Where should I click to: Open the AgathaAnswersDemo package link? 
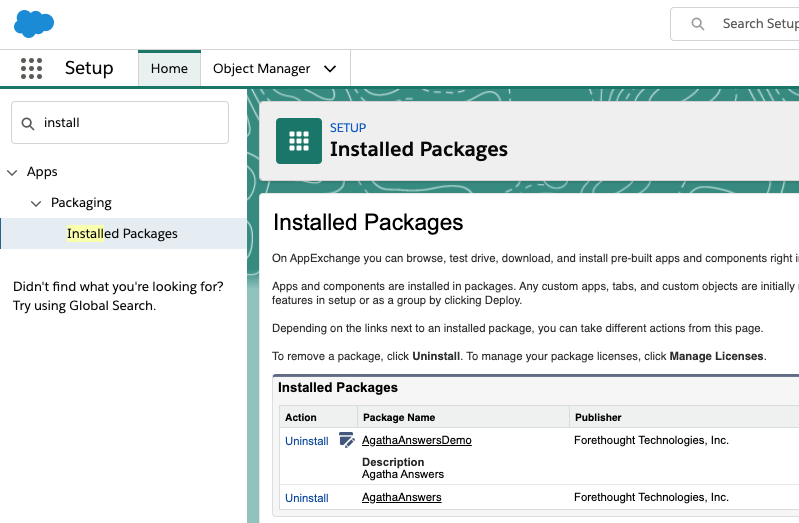pos(417,440)
